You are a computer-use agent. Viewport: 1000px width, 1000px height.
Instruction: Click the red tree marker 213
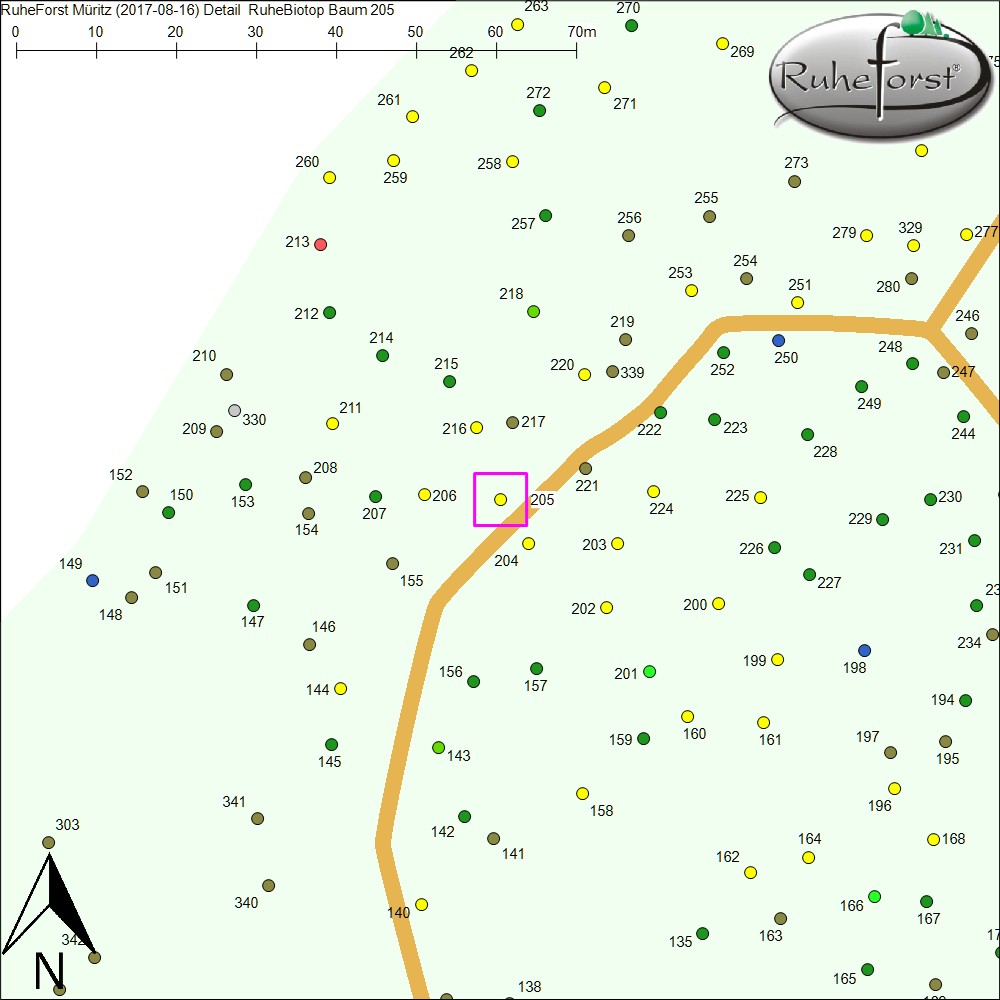320,244
